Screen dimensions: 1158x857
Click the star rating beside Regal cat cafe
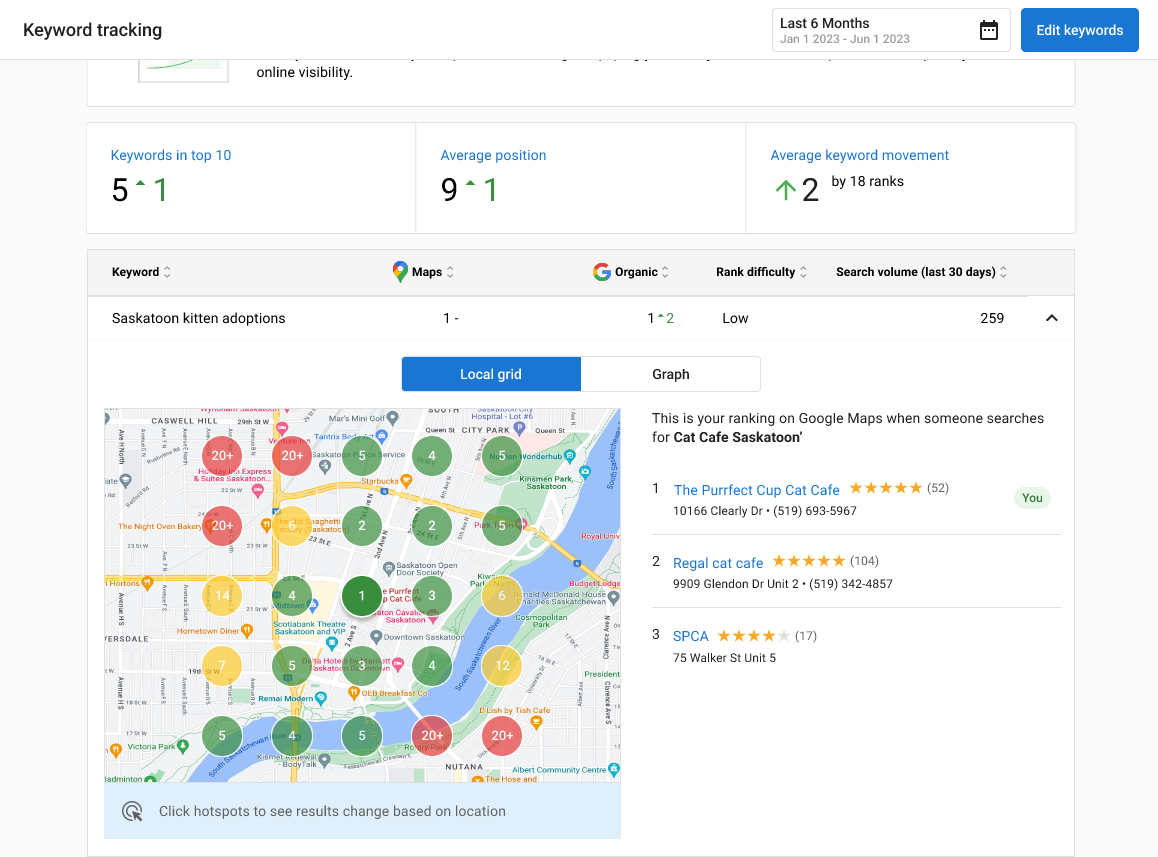(x=809, y=561)
